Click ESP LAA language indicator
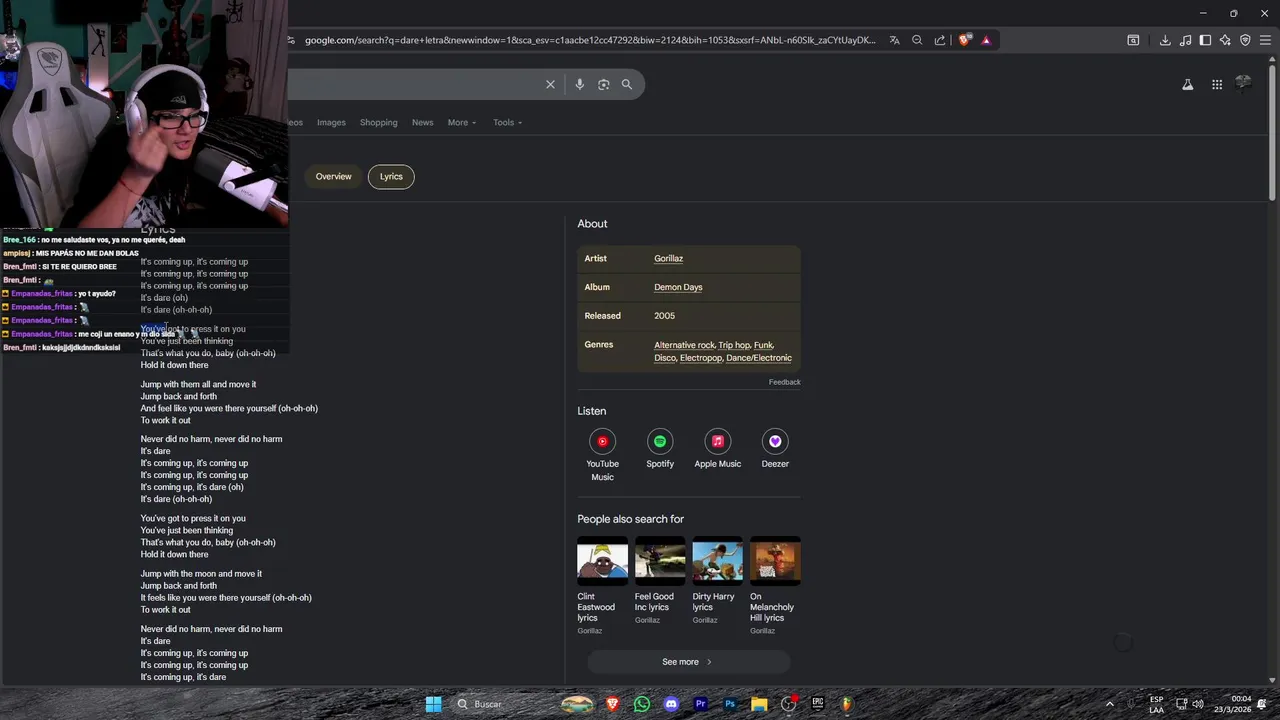Screen dimensions: 1280x720 [x=1156, y=704]
